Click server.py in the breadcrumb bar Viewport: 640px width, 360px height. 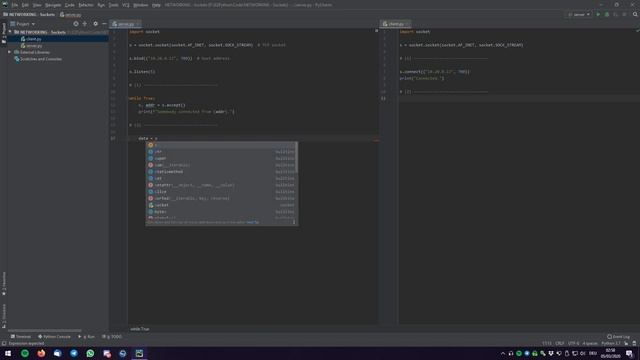tap(70, 15)
